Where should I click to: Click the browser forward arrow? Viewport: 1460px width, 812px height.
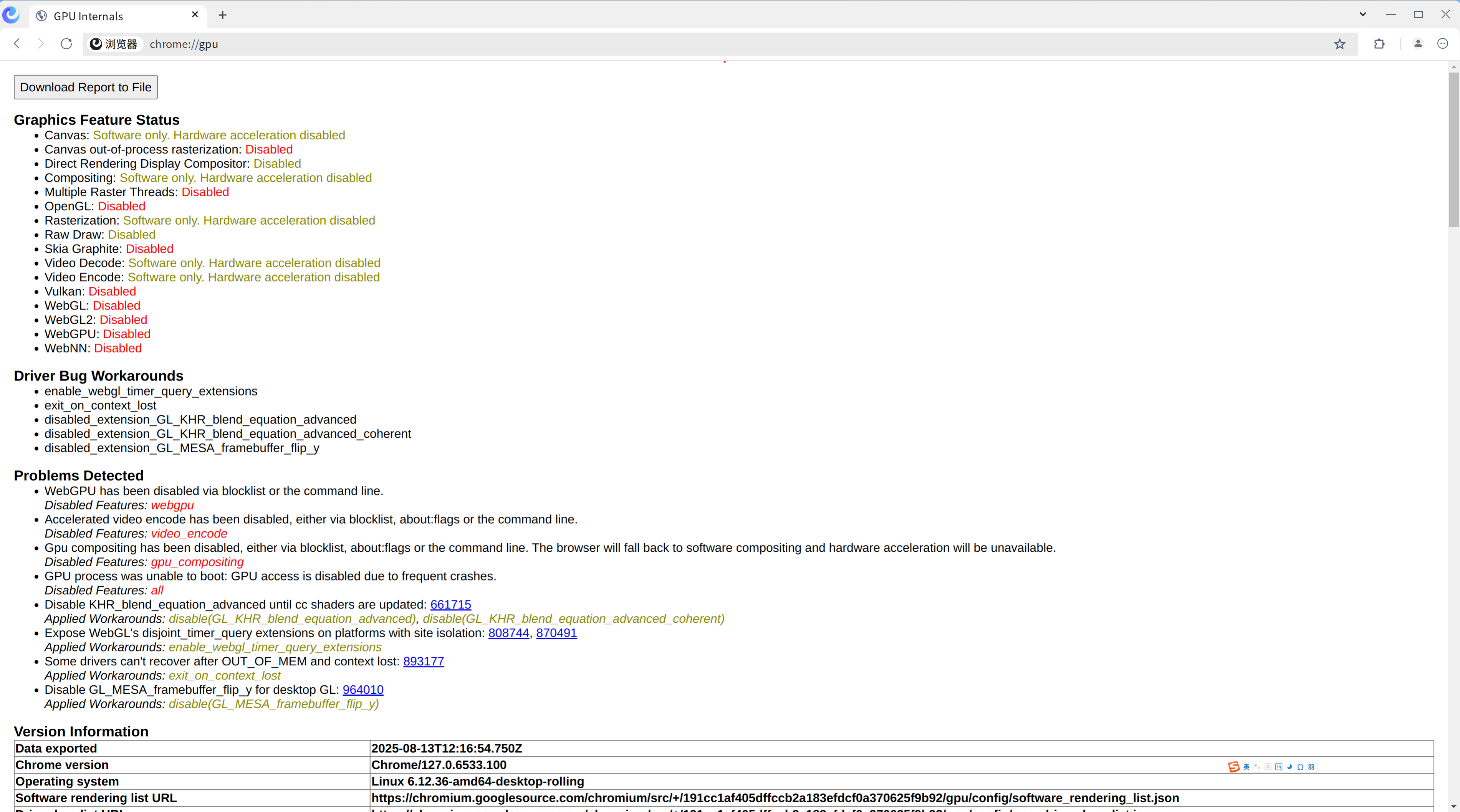coord(40,44)
